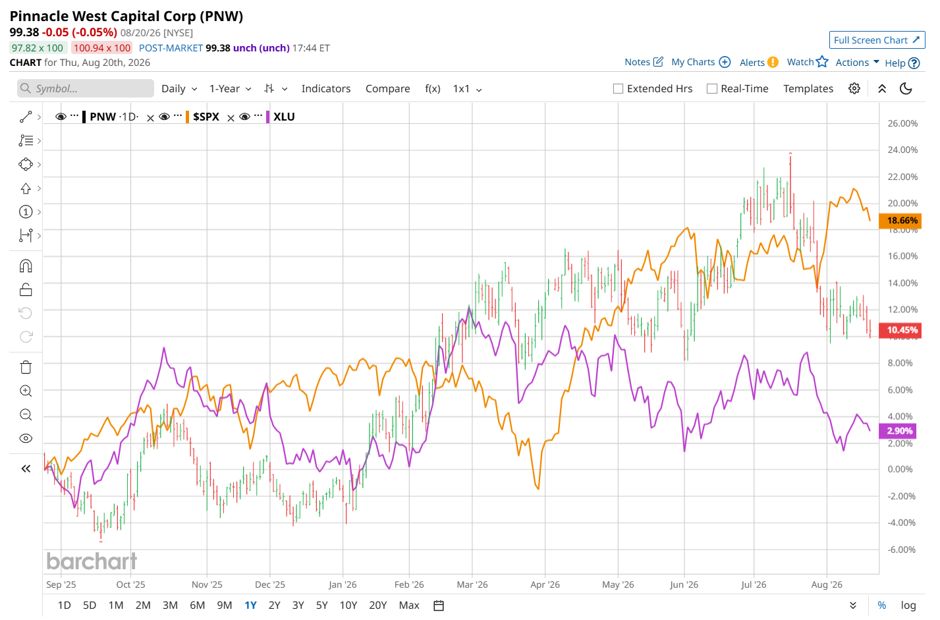Expand bottom panel double chevron
The width and height of the screenshot is (940, 620).
[853, 606]
